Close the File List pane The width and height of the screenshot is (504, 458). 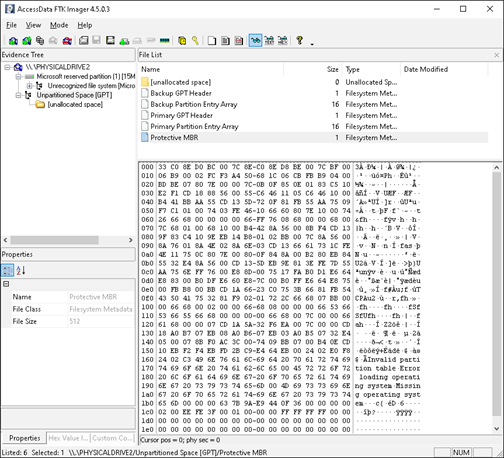(x=496, y=55)
